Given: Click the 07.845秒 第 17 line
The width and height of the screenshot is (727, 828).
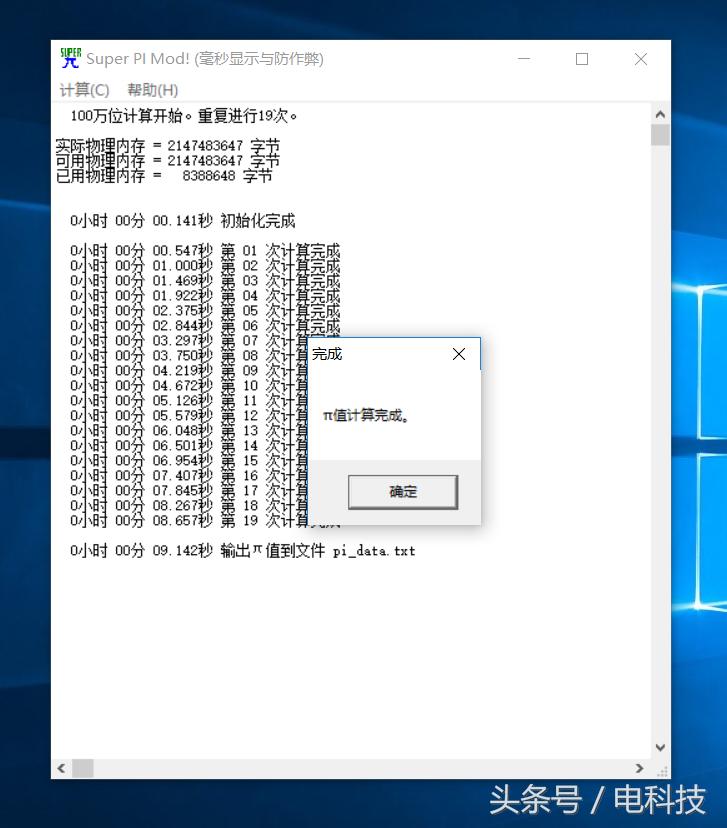Looking at the screenshot, I should coord(188,491).
